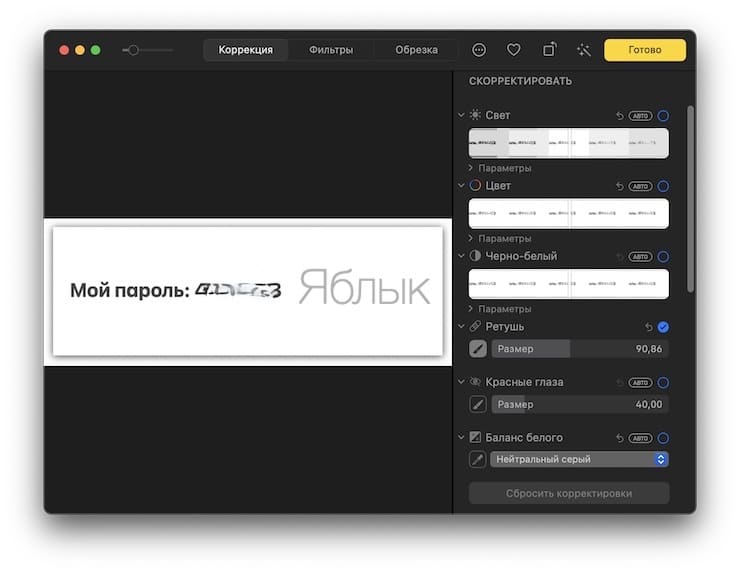740x572 pixels.
Task: Revert the Красные глаза adjustment arrow
Action: coord(620,383)
